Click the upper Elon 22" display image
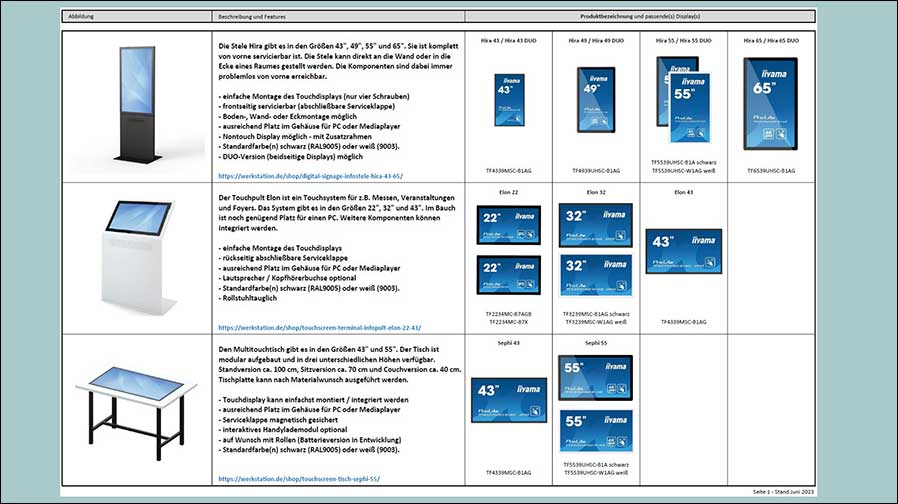 [508, 224]
